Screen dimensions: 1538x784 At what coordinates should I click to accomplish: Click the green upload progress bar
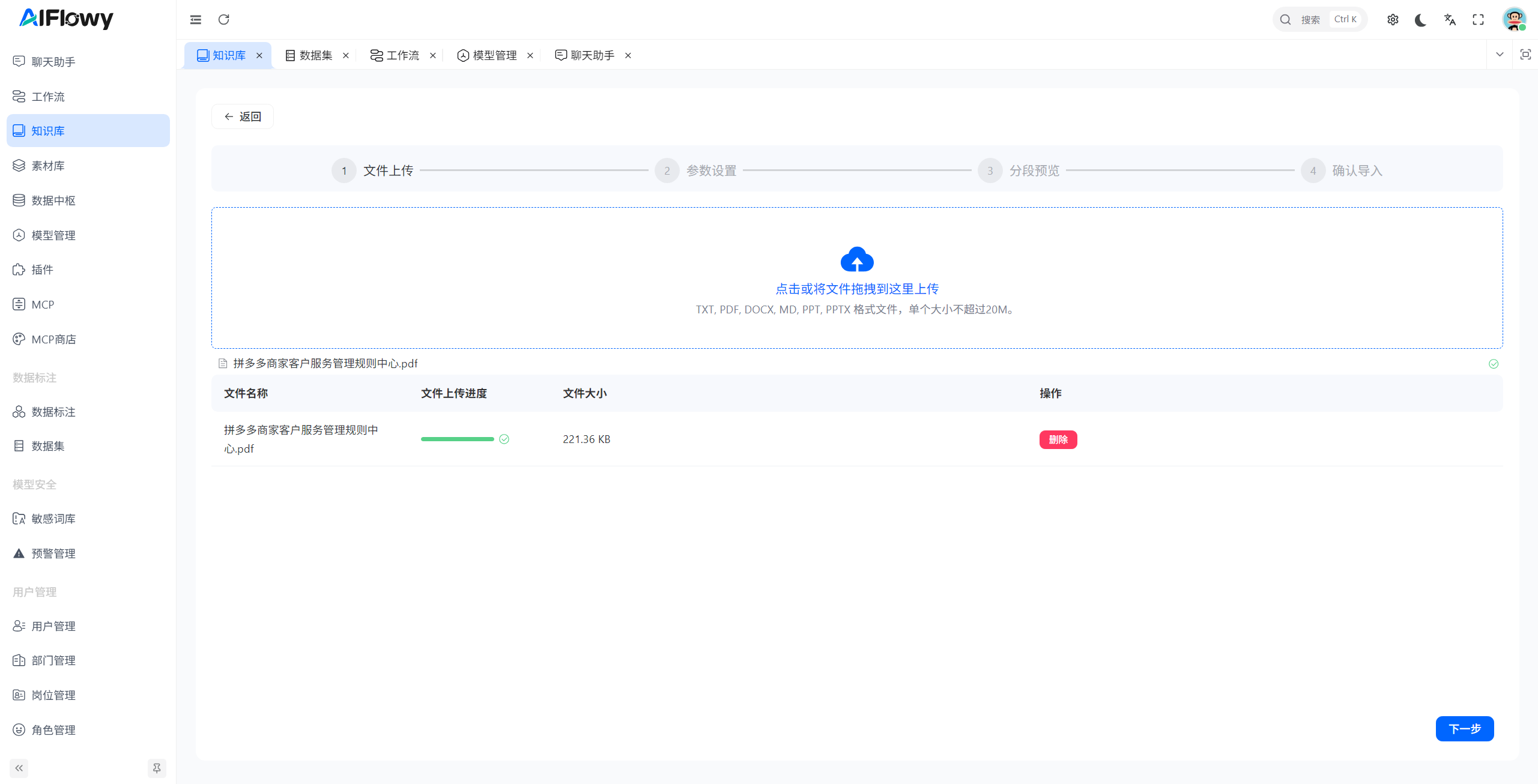coord(457,439)
